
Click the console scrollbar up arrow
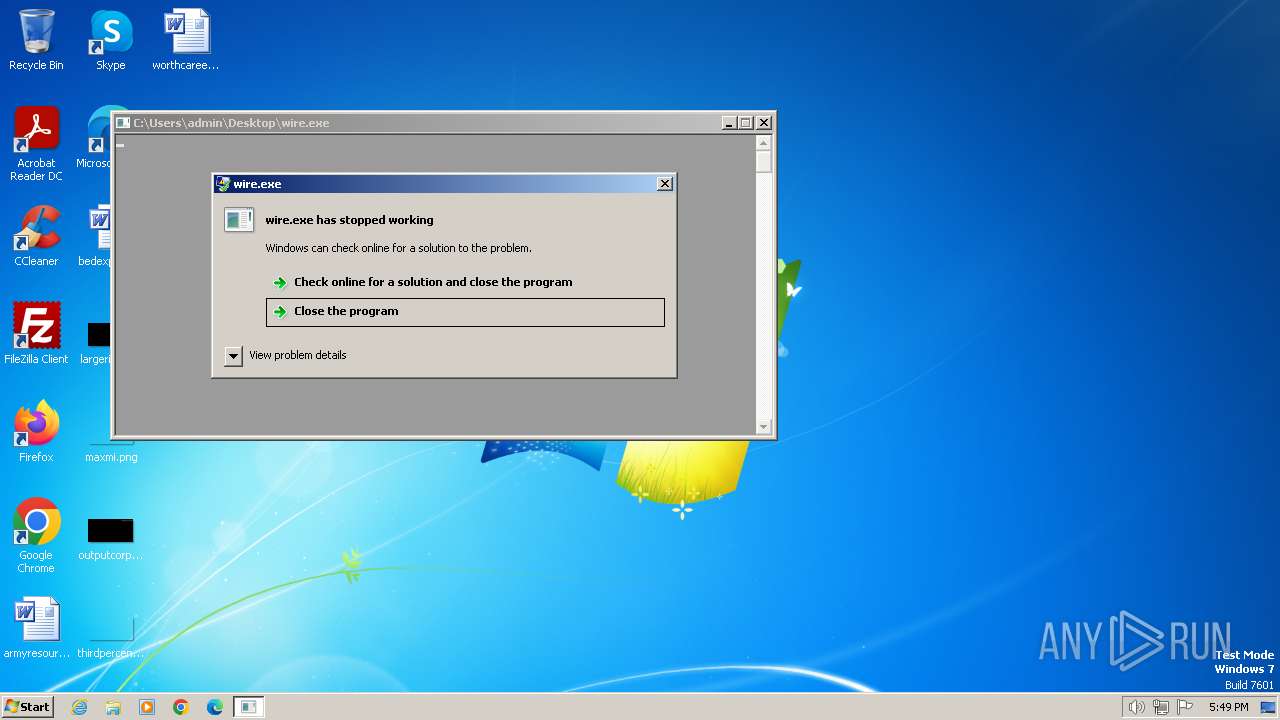click(x=764, y=143)
